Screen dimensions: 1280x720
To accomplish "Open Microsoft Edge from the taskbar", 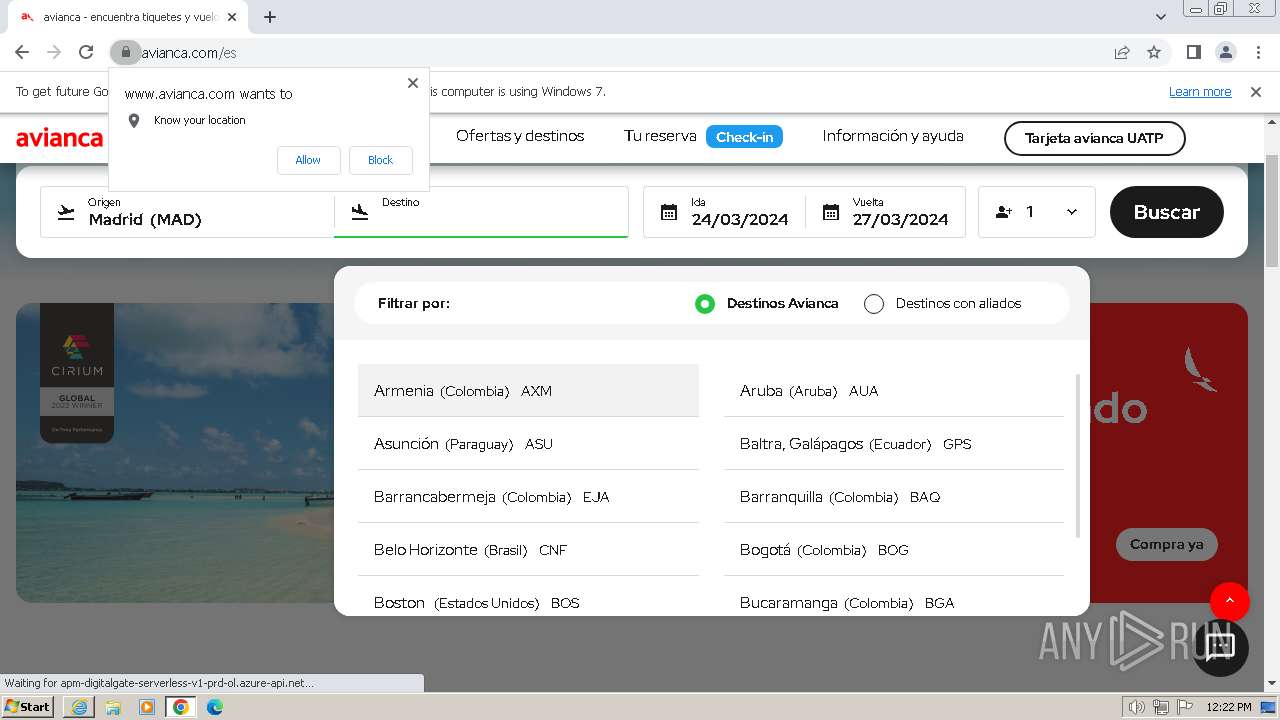I will [x=215, y=707].
